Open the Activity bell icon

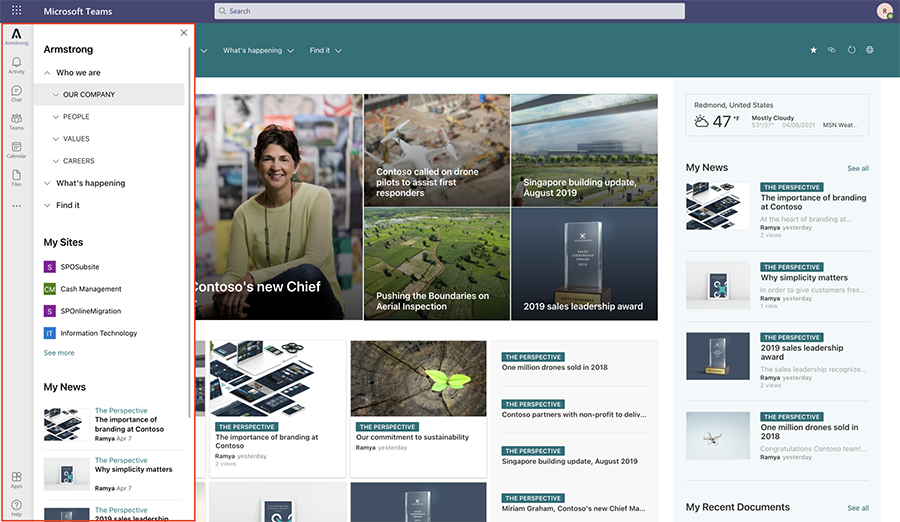[17, 65]
